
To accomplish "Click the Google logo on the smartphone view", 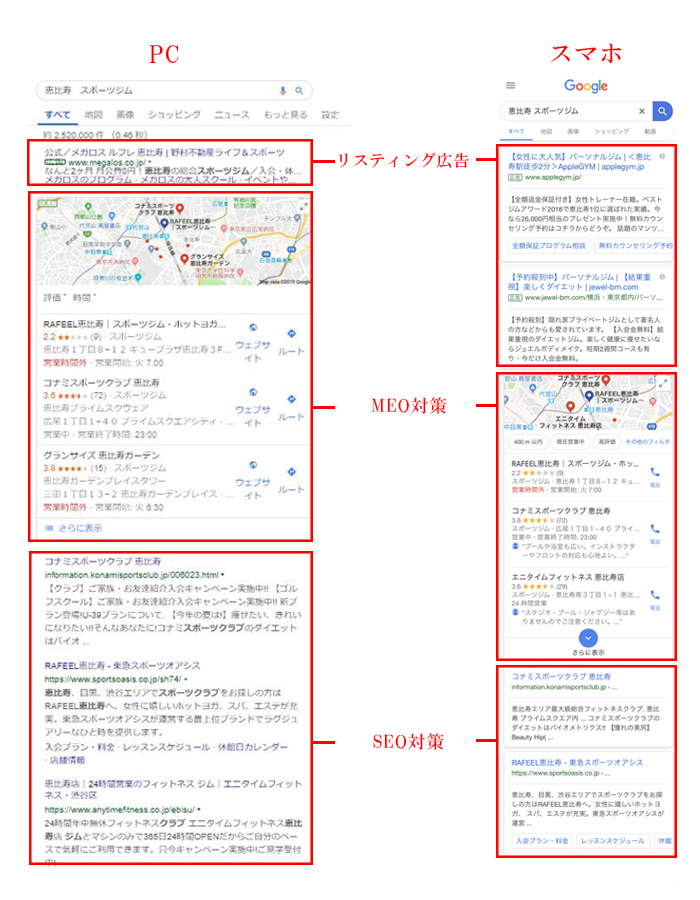I will [x=586, y=86].
